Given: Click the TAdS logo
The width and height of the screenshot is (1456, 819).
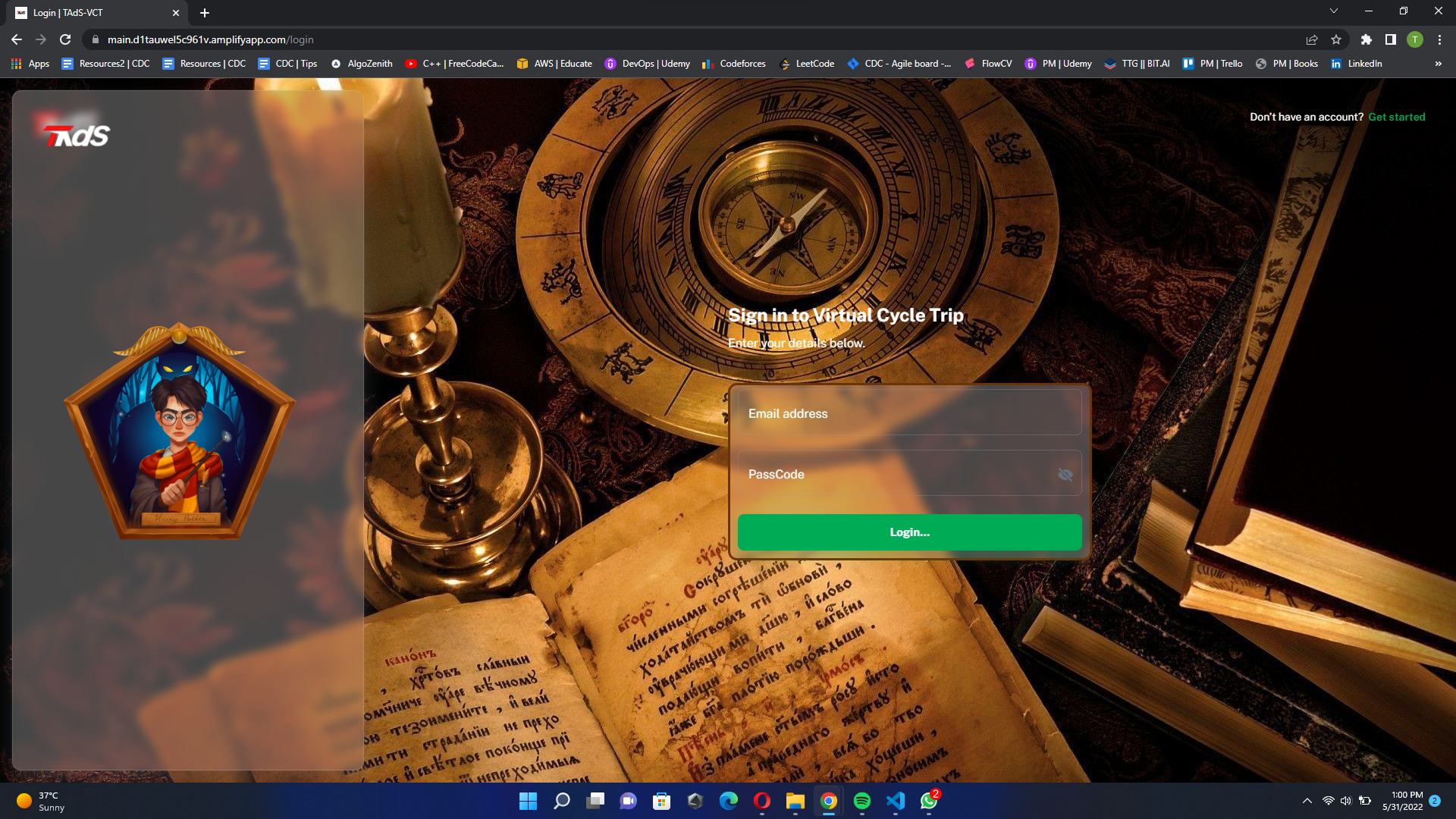Looking at the screenshot, I should (x=77, y=136).
